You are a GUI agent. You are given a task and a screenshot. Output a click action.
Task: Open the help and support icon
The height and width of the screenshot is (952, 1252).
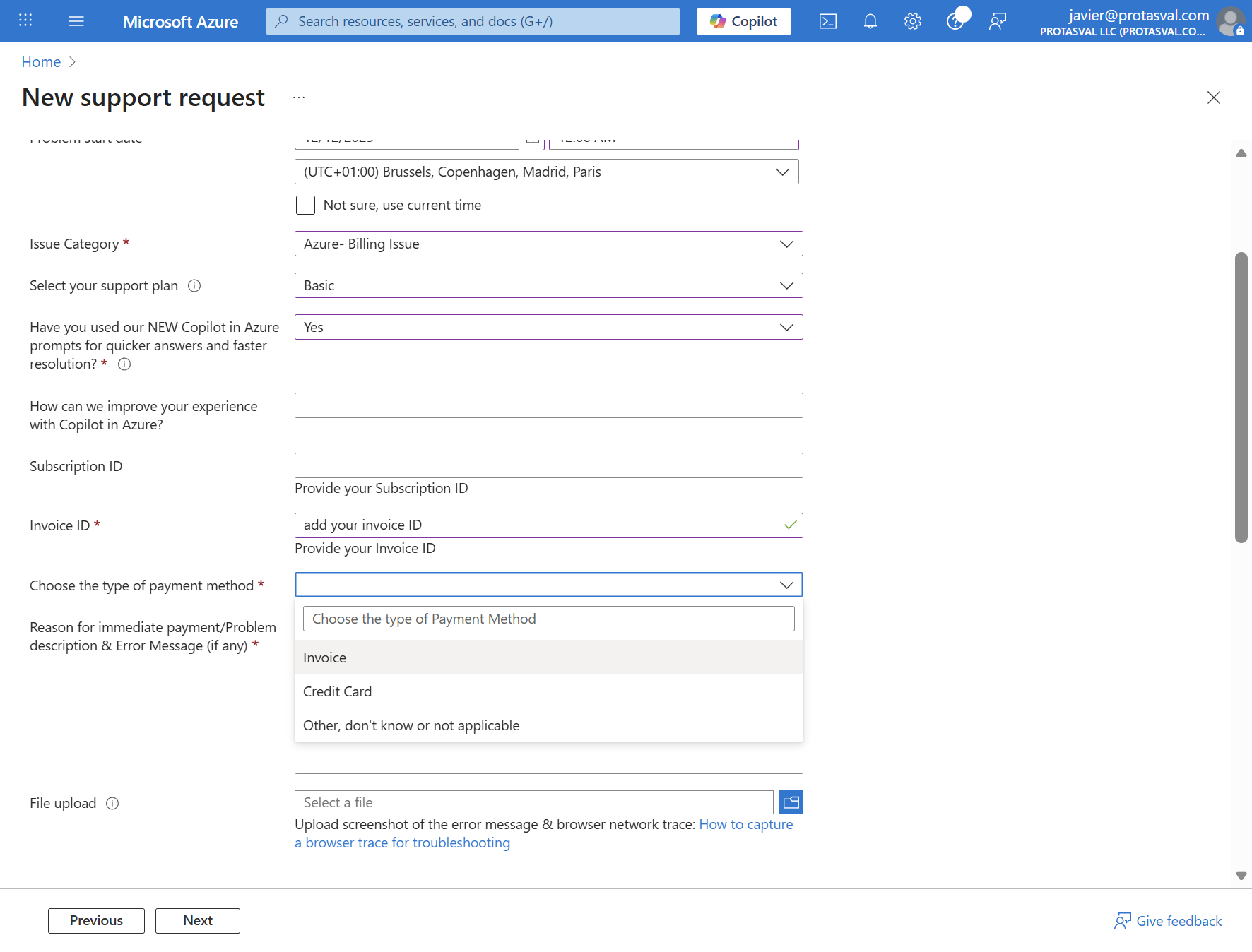tap(955, 21)
